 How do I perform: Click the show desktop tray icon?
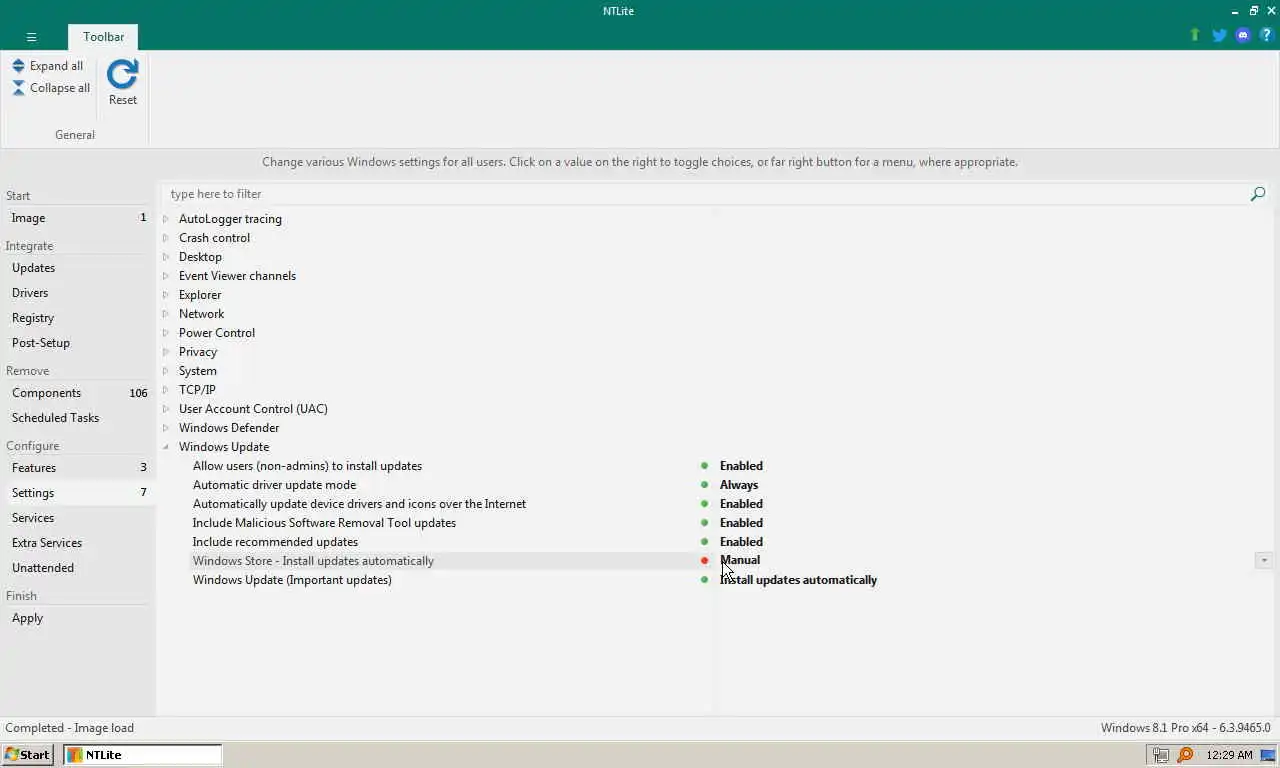[1268, 755]
